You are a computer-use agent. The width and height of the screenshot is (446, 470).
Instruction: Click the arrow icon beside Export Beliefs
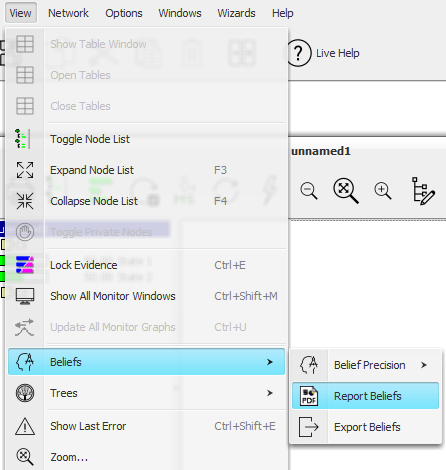(x=308, y=427)
